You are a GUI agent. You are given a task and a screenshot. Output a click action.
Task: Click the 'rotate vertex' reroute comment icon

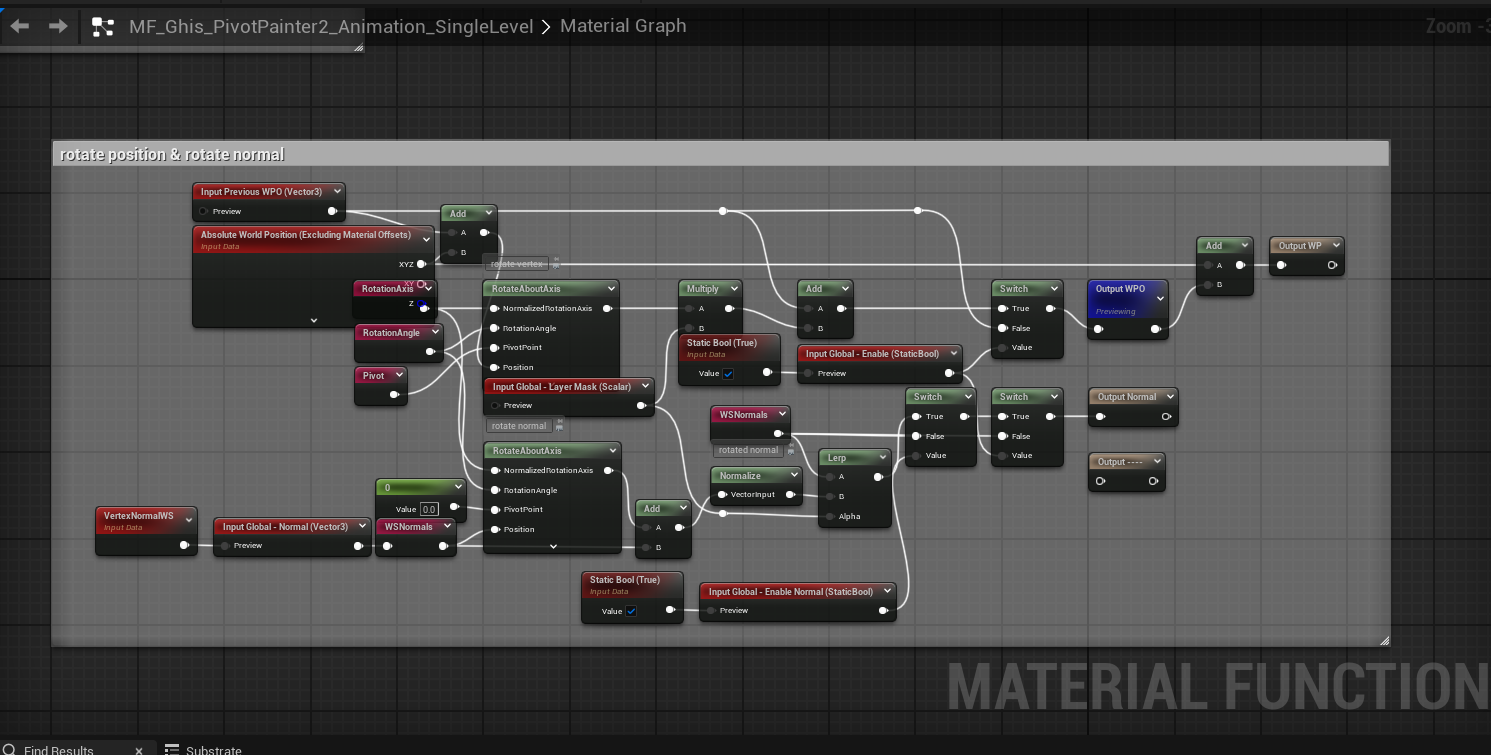[x=556, y=264]
